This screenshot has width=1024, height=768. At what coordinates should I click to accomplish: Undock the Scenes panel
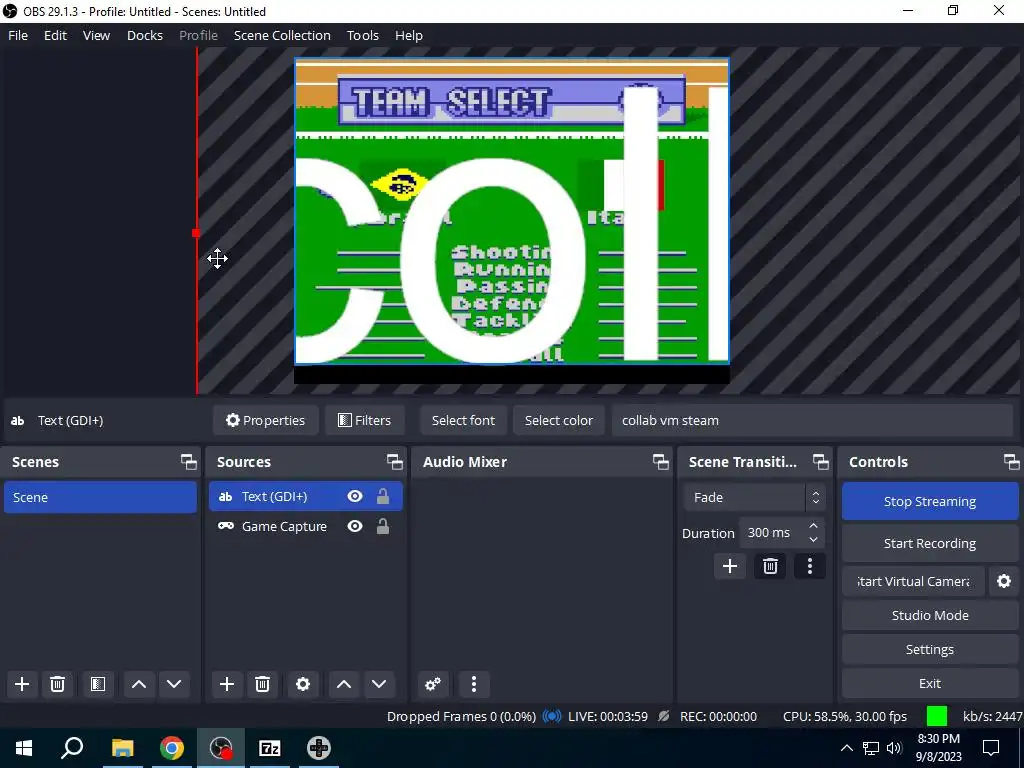[189, 462]
